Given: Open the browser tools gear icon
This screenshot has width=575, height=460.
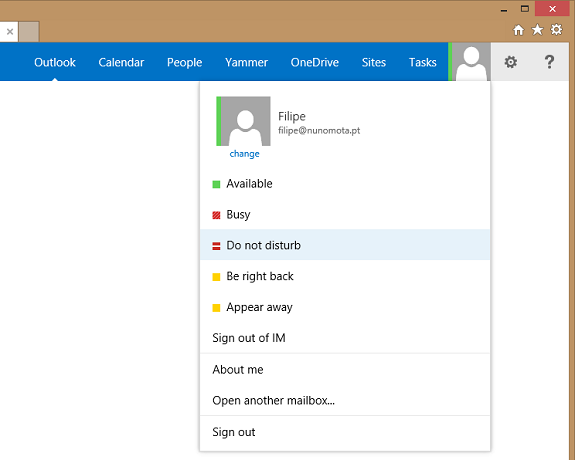Looking at the screenshot, I should point(556,30).
